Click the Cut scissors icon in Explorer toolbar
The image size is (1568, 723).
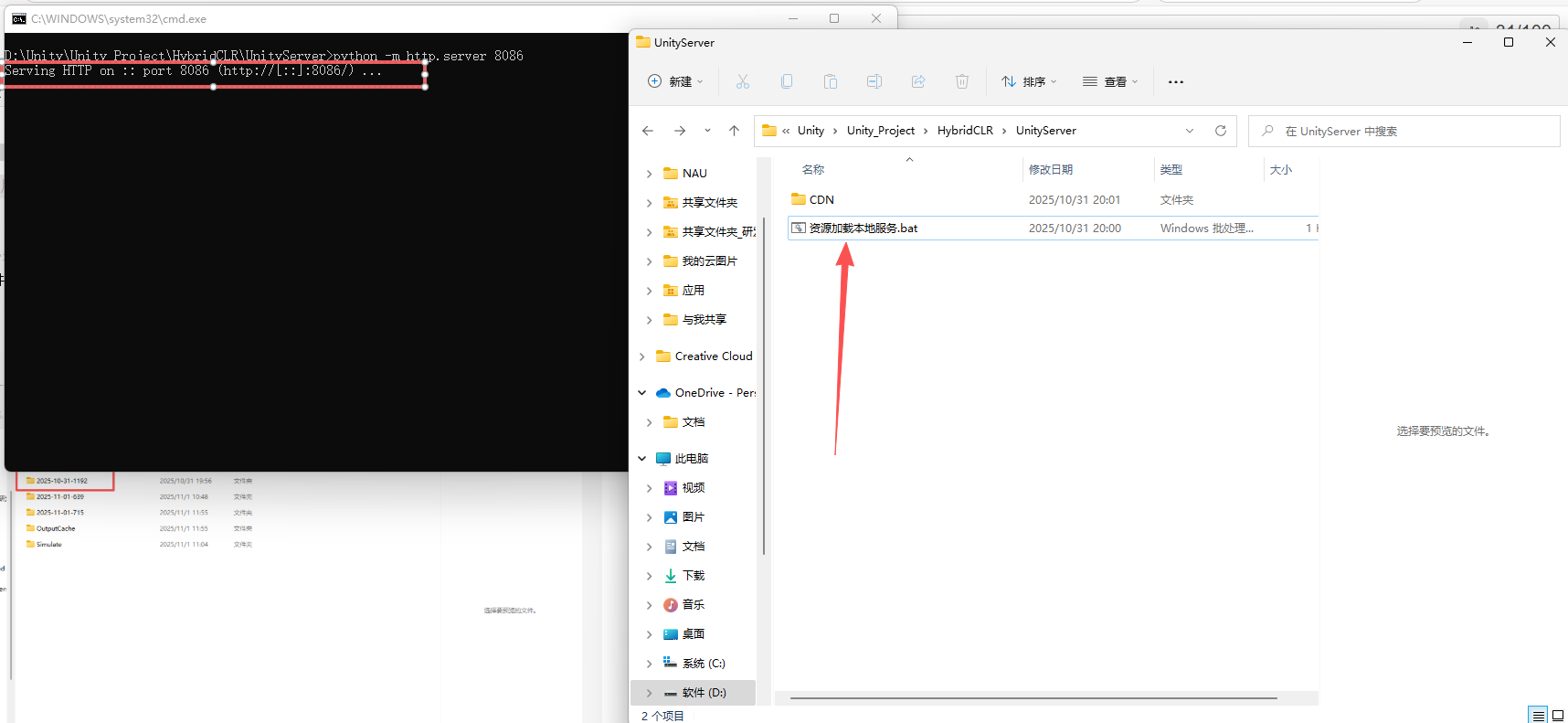(x=743, y=81)
